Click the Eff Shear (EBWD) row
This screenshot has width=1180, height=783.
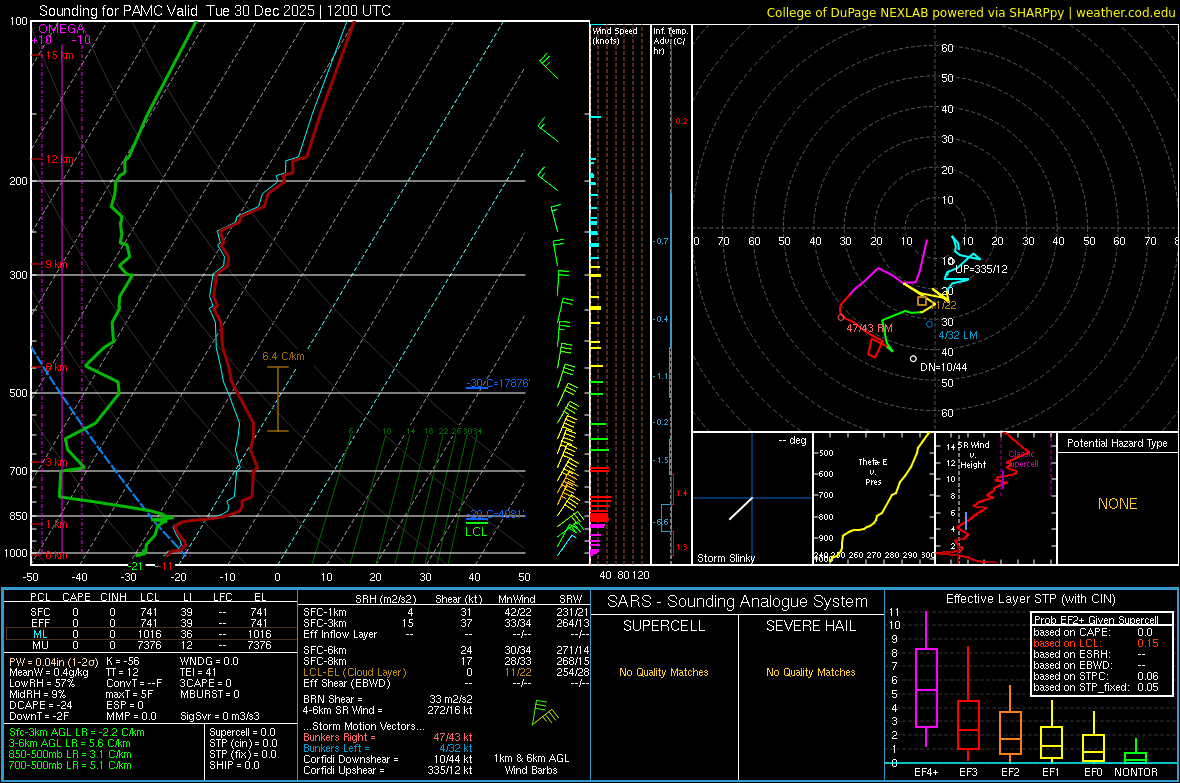pos(446,684)
